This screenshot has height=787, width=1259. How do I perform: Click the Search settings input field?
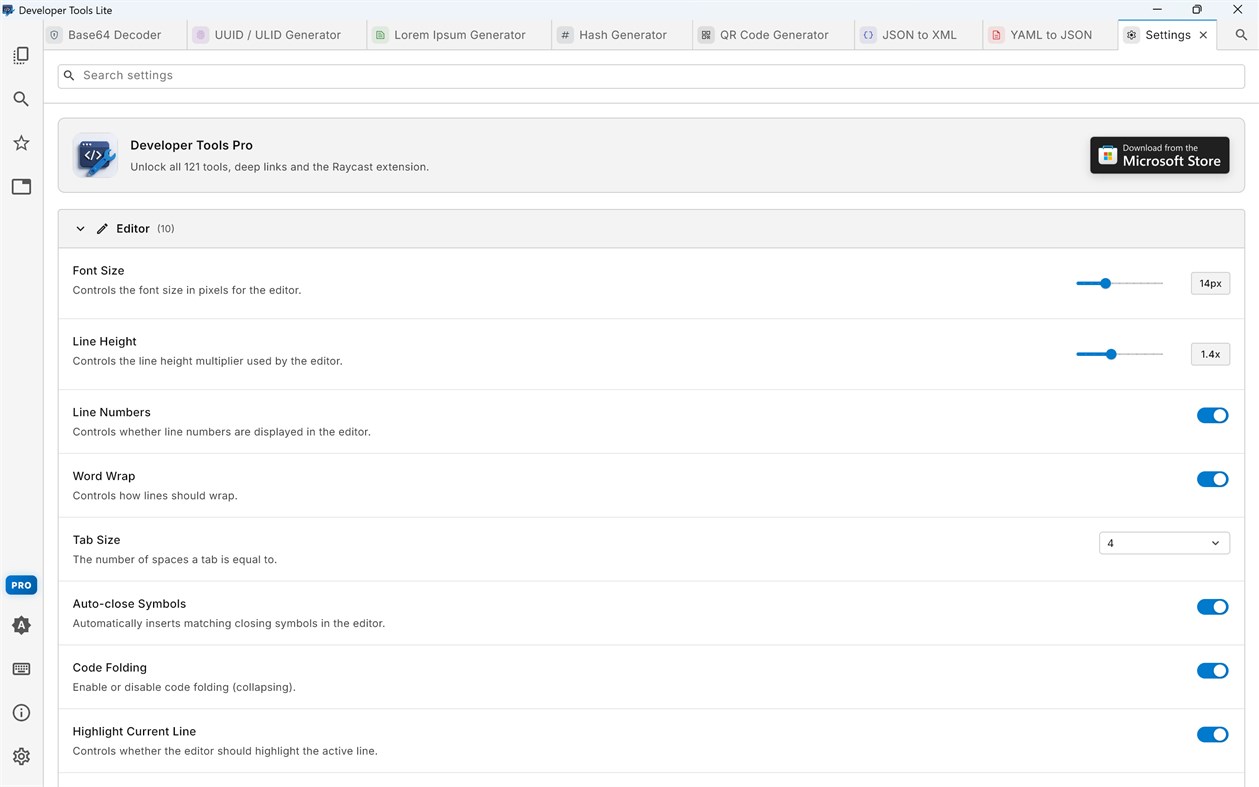651,75
